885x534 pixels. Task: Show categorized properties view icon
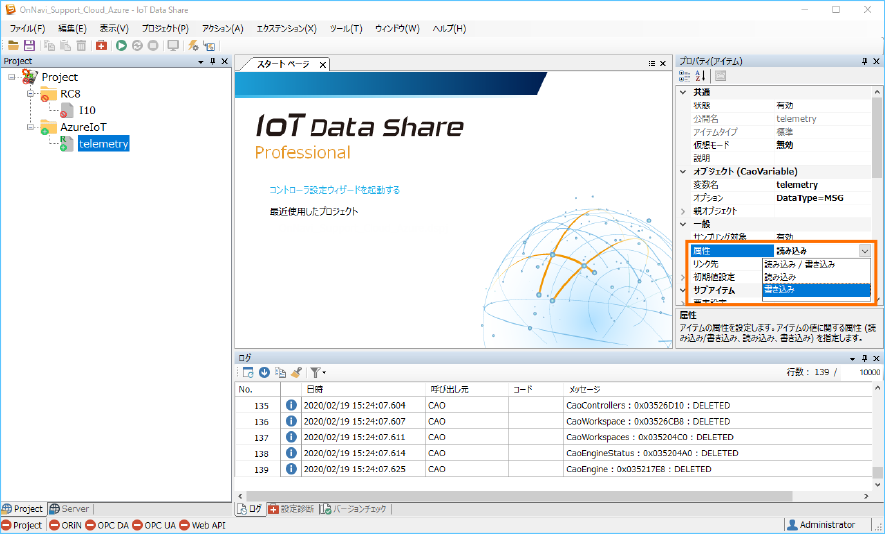685,76
